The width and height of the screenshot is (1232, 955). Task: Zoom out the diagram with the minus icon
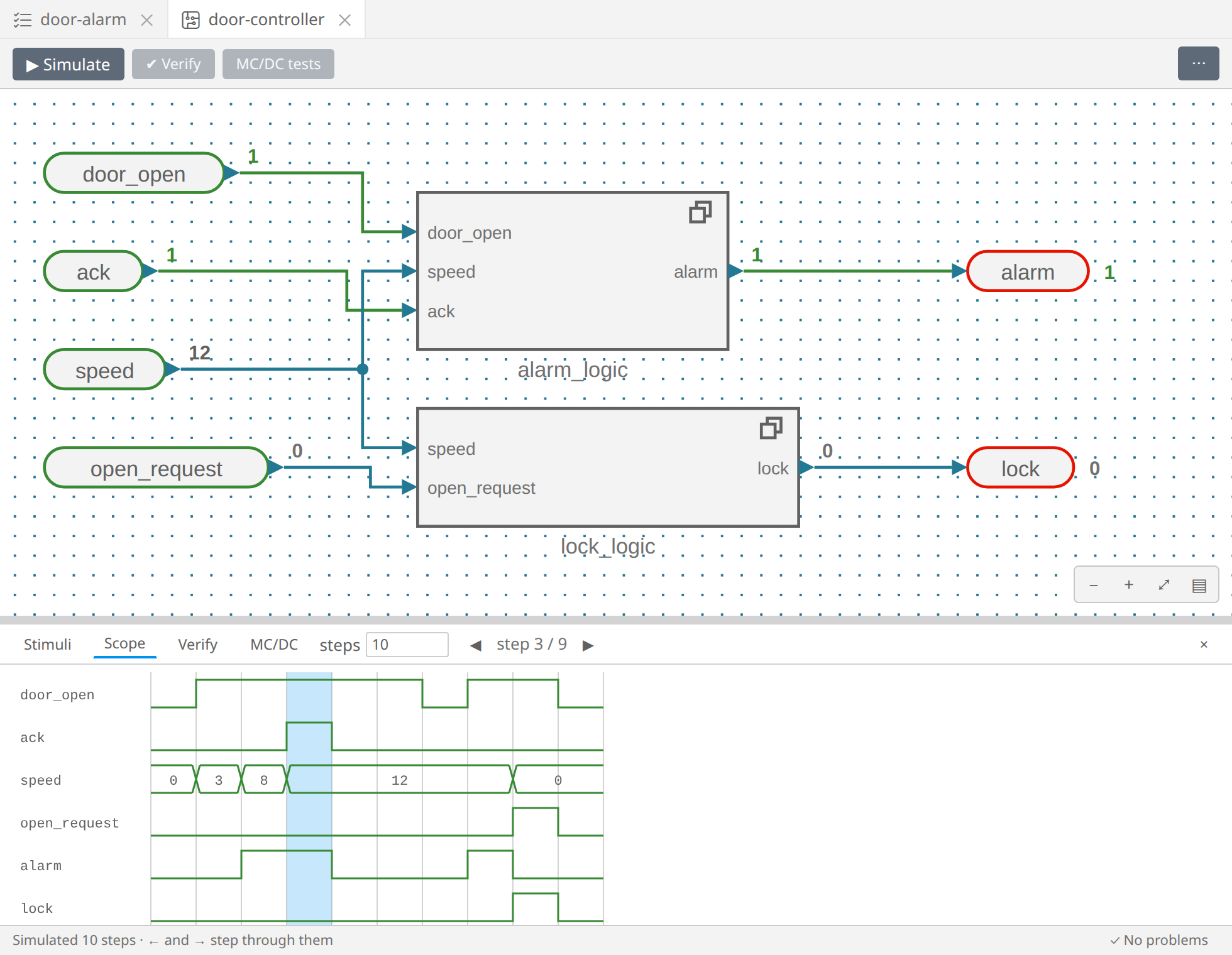point(1094,585)
